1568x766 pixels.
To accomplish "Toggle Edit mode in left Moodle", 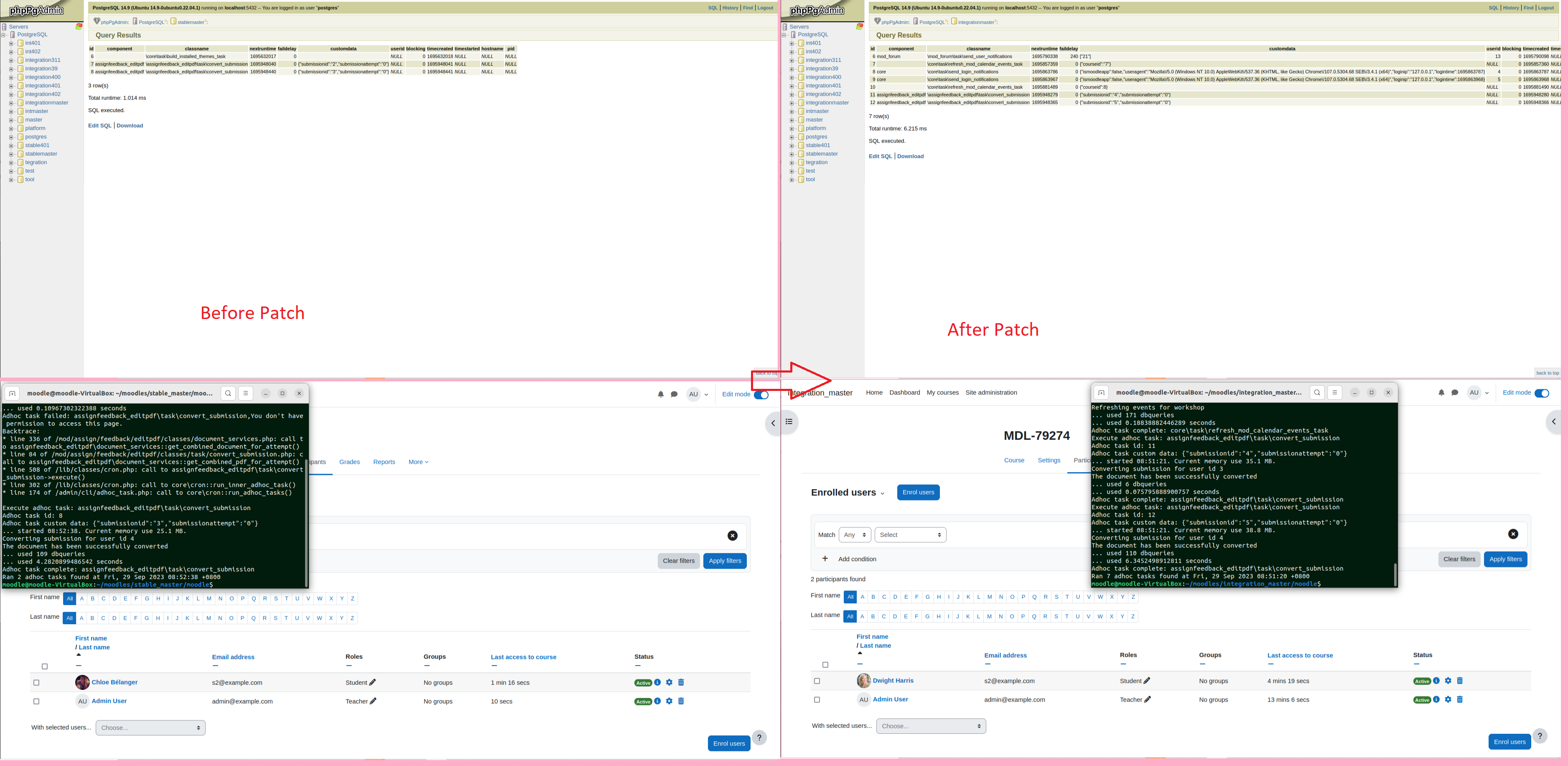I will coord(761,395).
